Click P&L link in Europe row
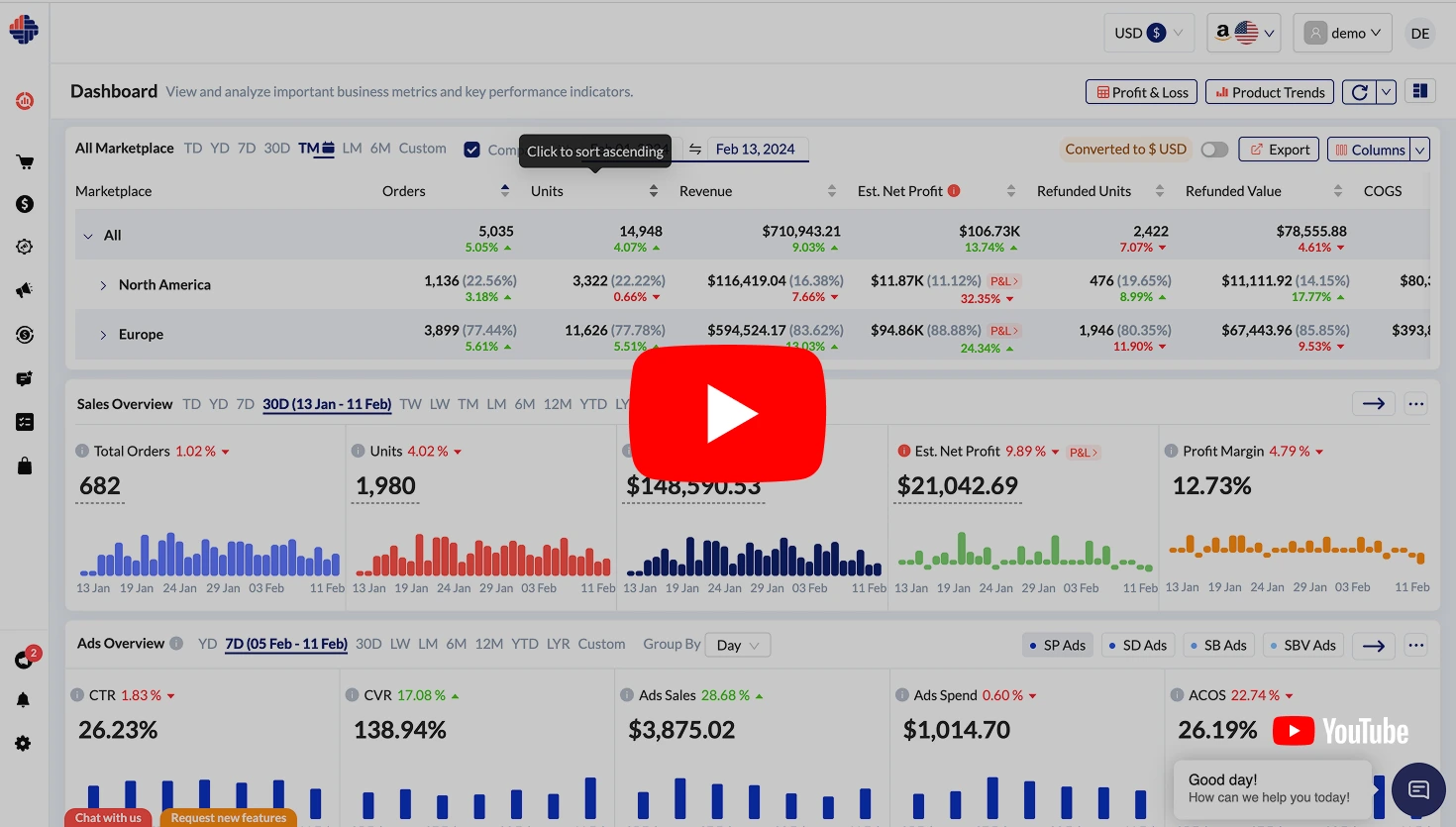This screenshot has height=827, width=1456. [x=1004, y=331]
